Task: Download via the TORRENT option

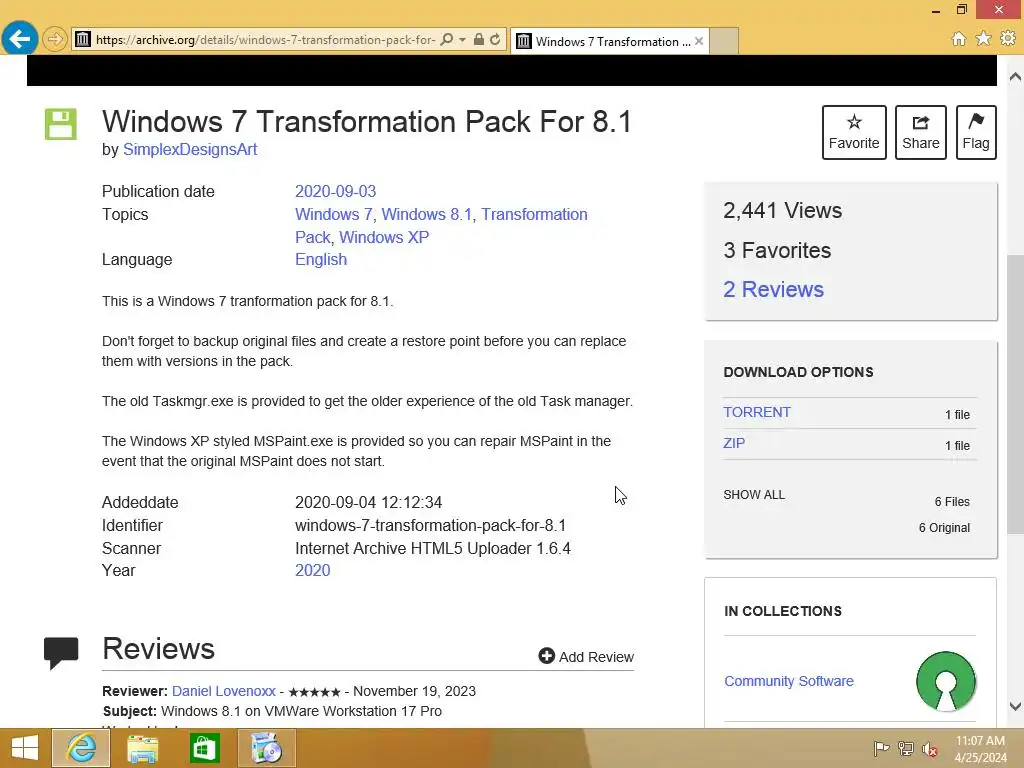Action: coord(757,412)
